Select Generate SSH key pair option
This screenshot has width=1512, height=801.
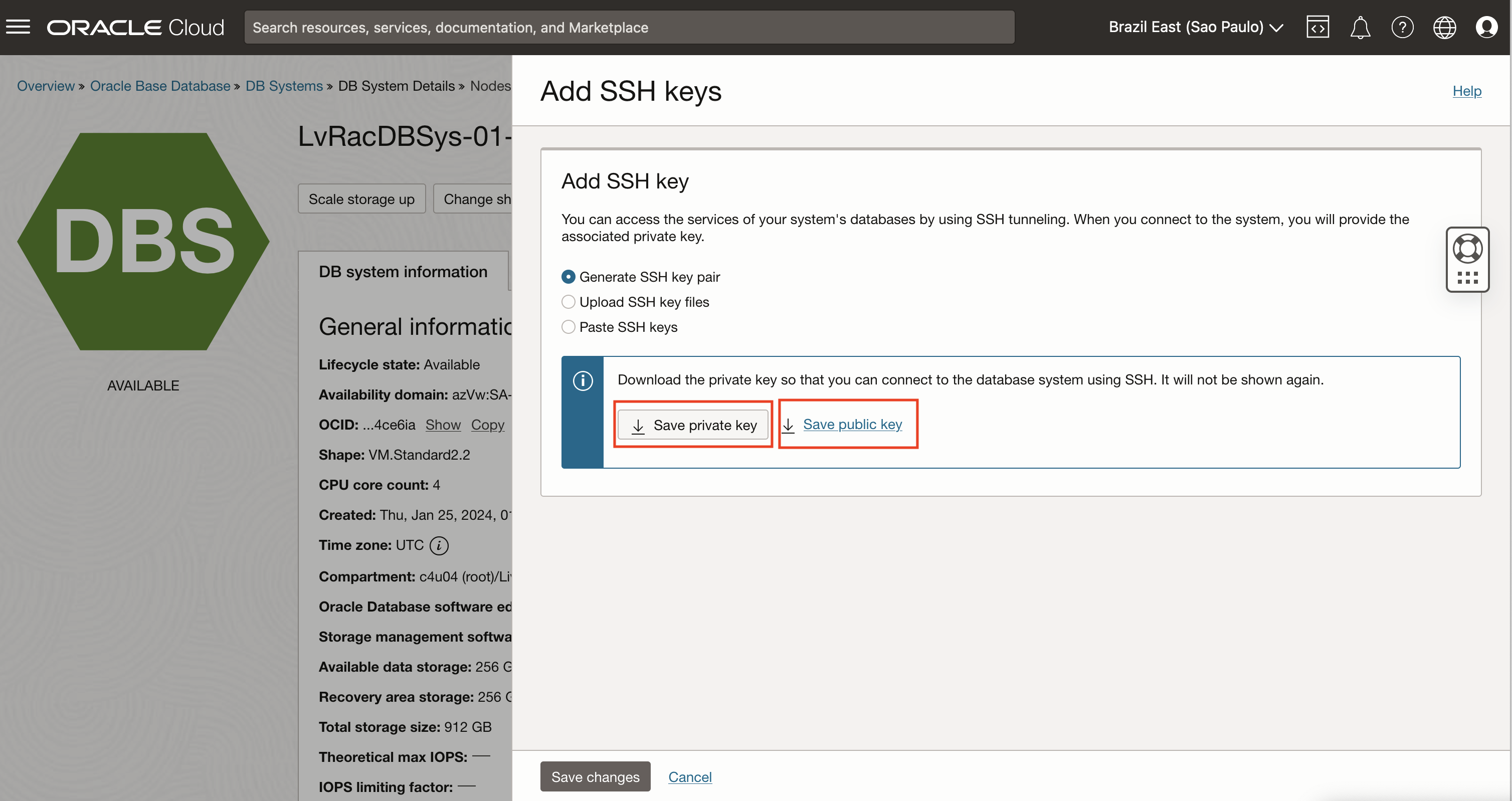click(568, 277)
